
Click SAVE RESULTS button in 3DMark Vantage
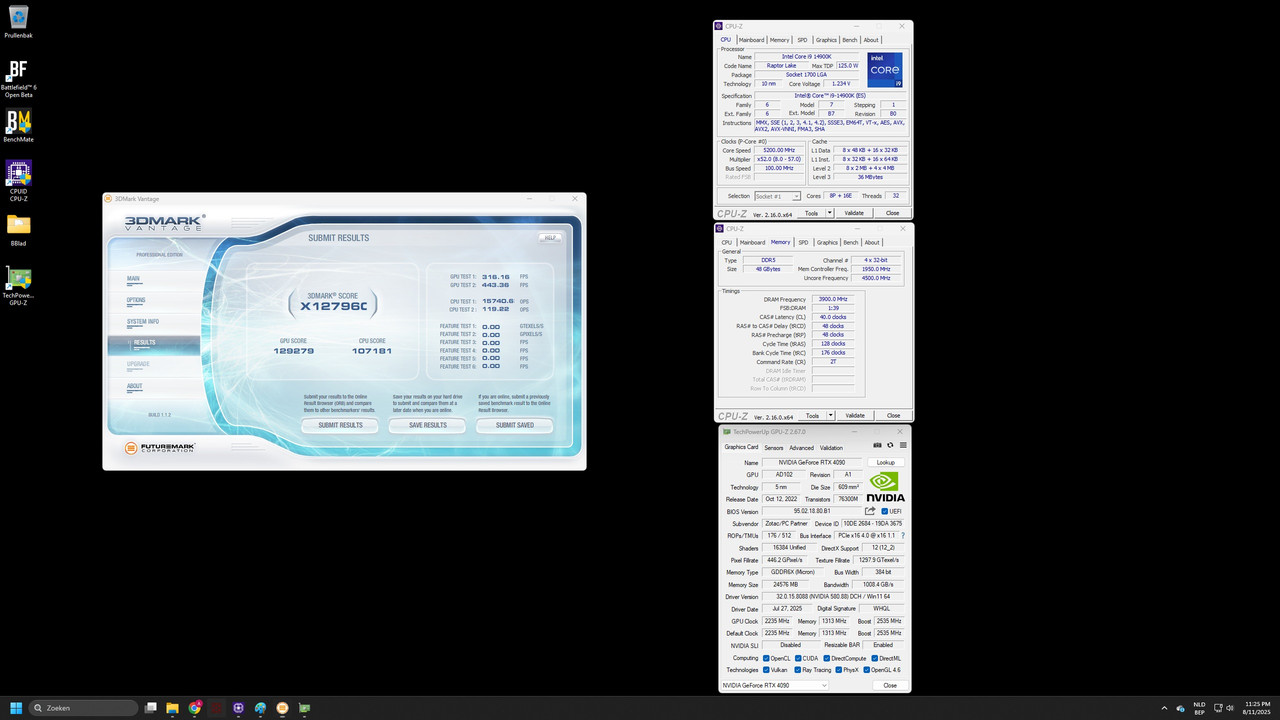(428, 425)
